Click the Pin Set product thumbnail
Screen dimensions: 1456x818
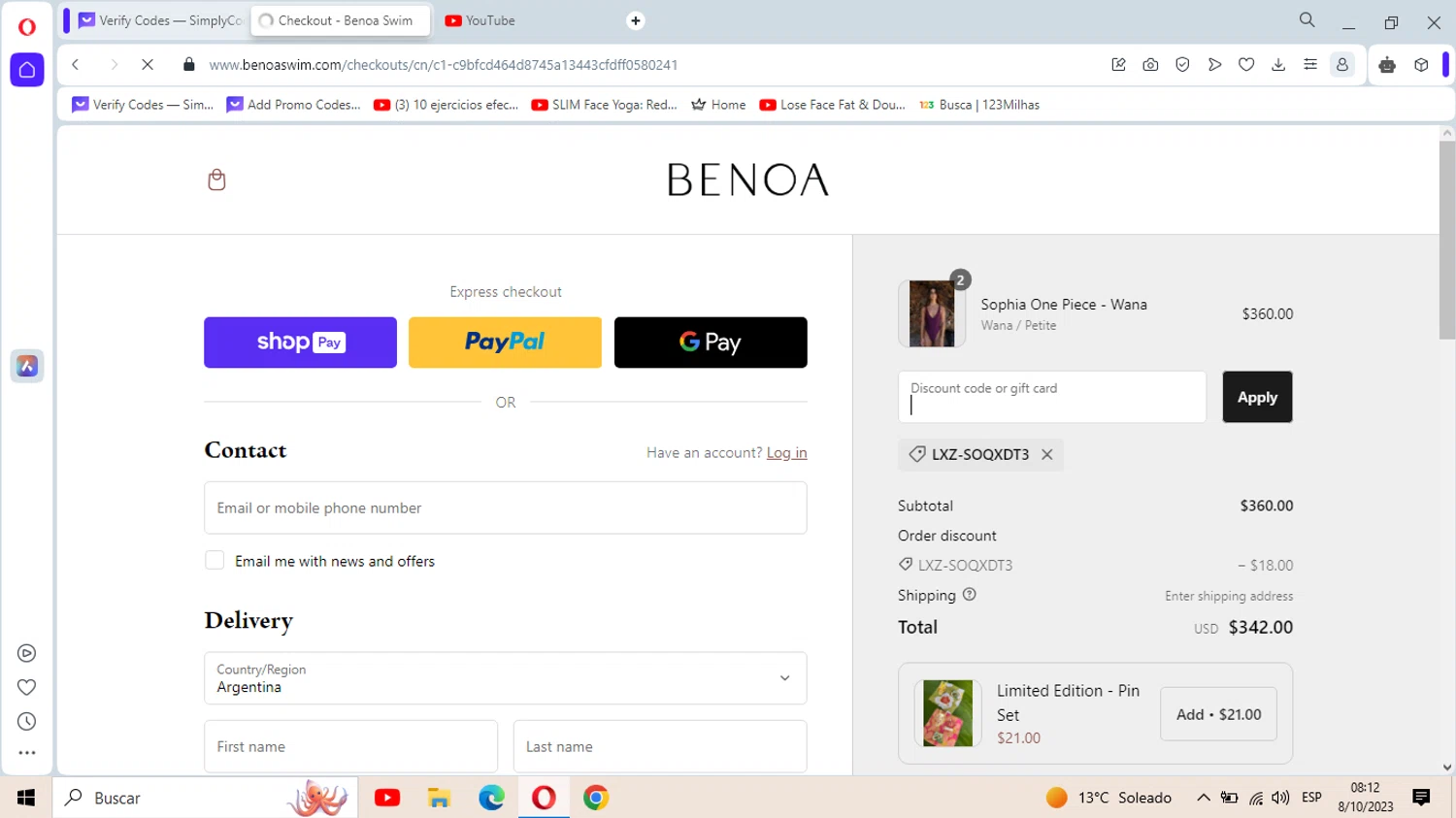947,713
